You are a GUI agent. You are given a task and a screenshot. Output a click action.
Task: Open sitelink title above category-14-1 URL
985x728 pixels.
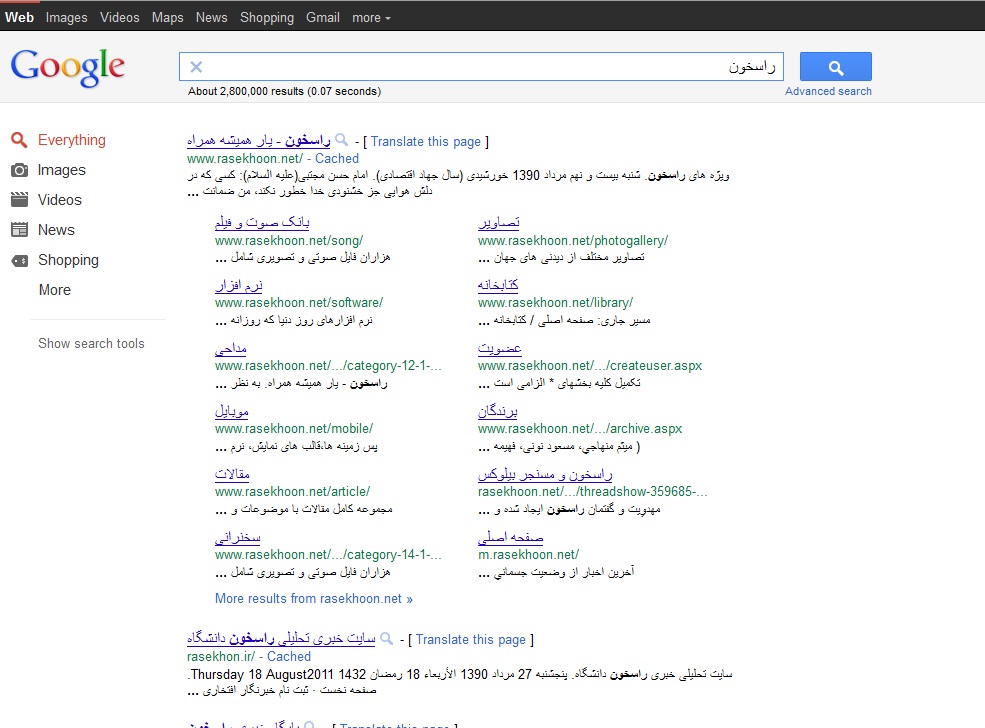click(237, 538)
